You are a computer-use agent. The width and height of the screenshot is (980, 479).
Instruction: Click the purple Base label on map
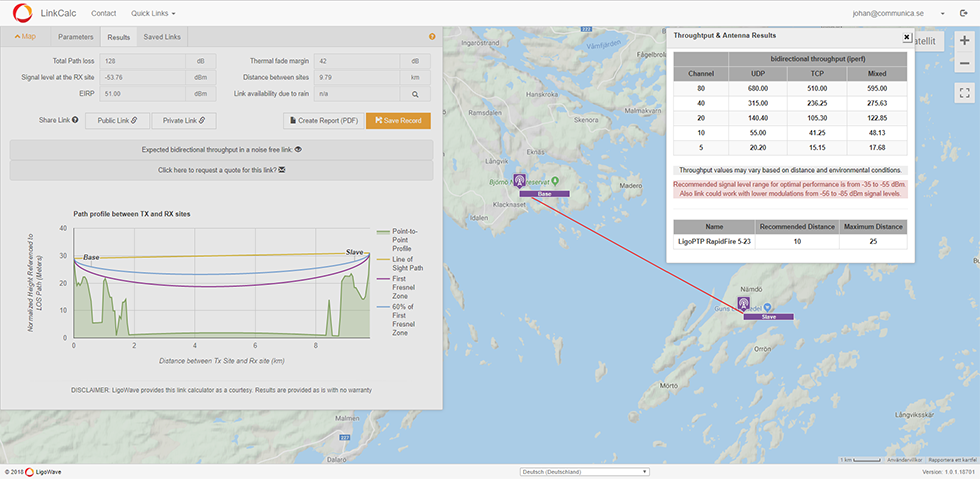tap(544, 194)
